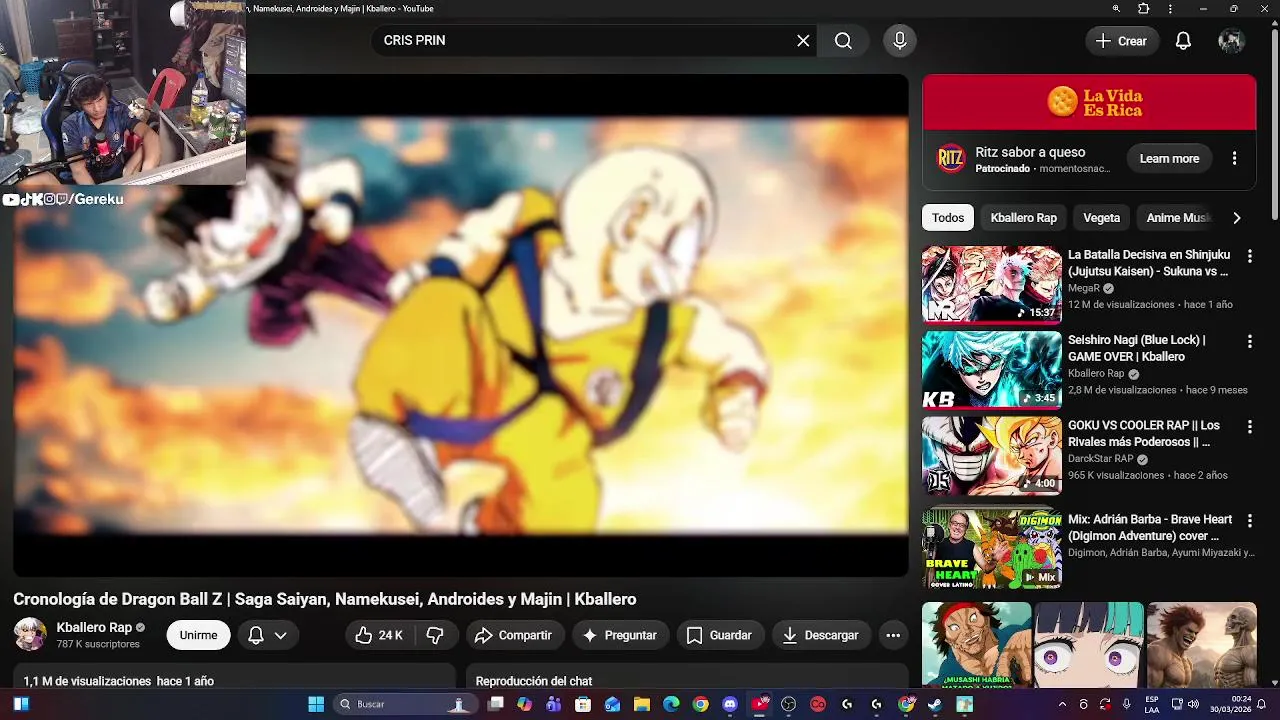
Task: Click the magnifier search button
Action: 843,40
